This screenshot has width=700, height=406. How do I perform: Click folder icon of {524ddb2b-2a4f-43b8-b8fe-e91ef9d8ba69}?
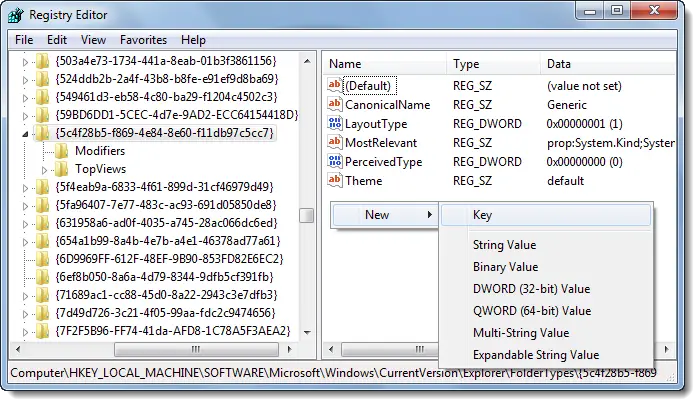point(42,79)
